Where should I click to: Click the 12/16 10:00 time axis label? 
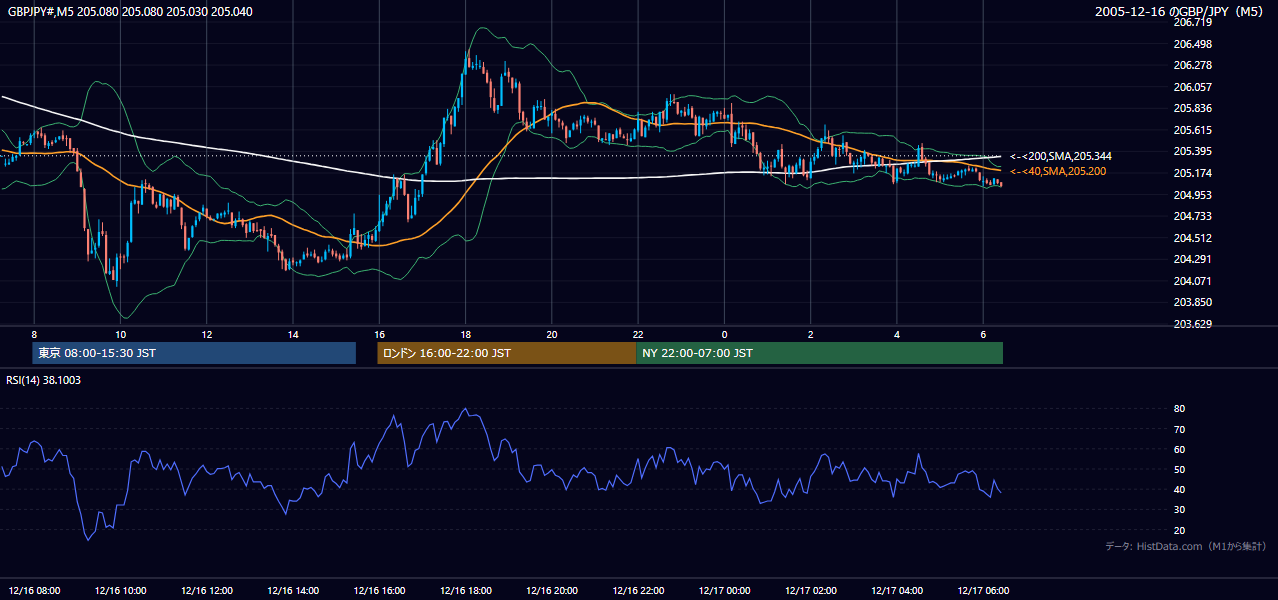tap(121, 591)
